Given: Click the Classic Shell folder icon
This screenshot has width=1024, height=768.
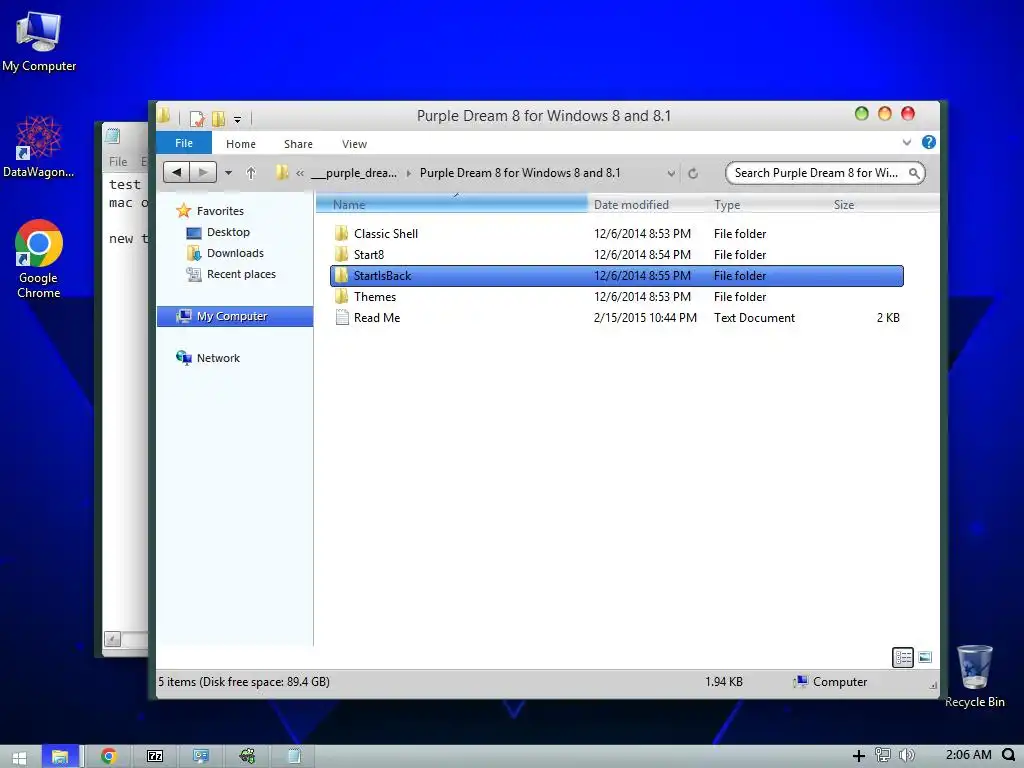Looking at the screenshot, I should 342,233.
